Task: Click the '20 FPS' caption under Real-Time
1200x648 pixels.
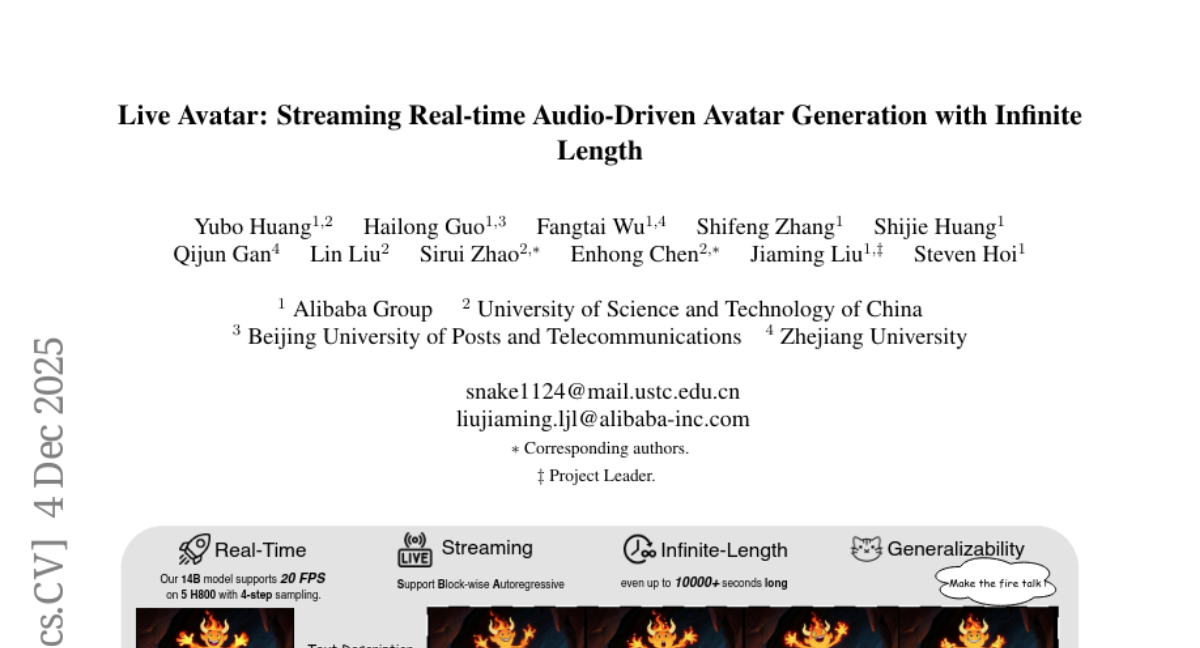Action: 302,578
